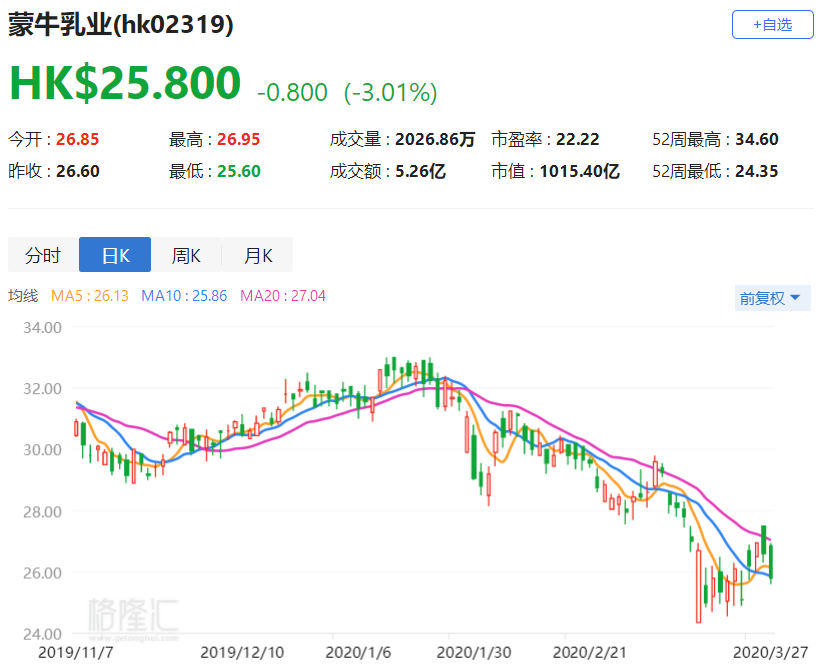Click the day high value 26.95
Viewport: 832px width, 664px height.
238,139
